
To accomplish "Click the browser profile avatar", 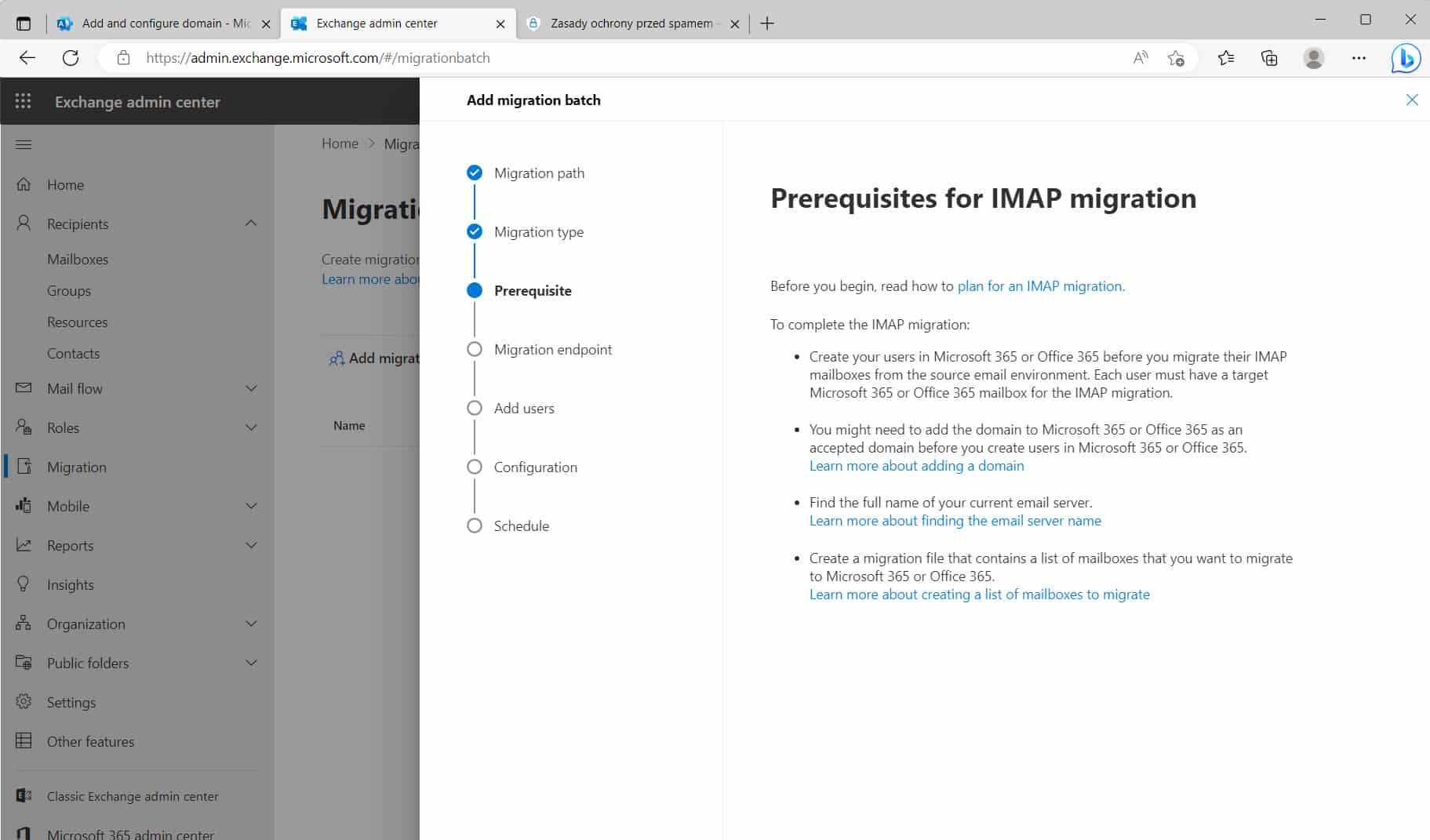I will click(x=1314, y=58).
